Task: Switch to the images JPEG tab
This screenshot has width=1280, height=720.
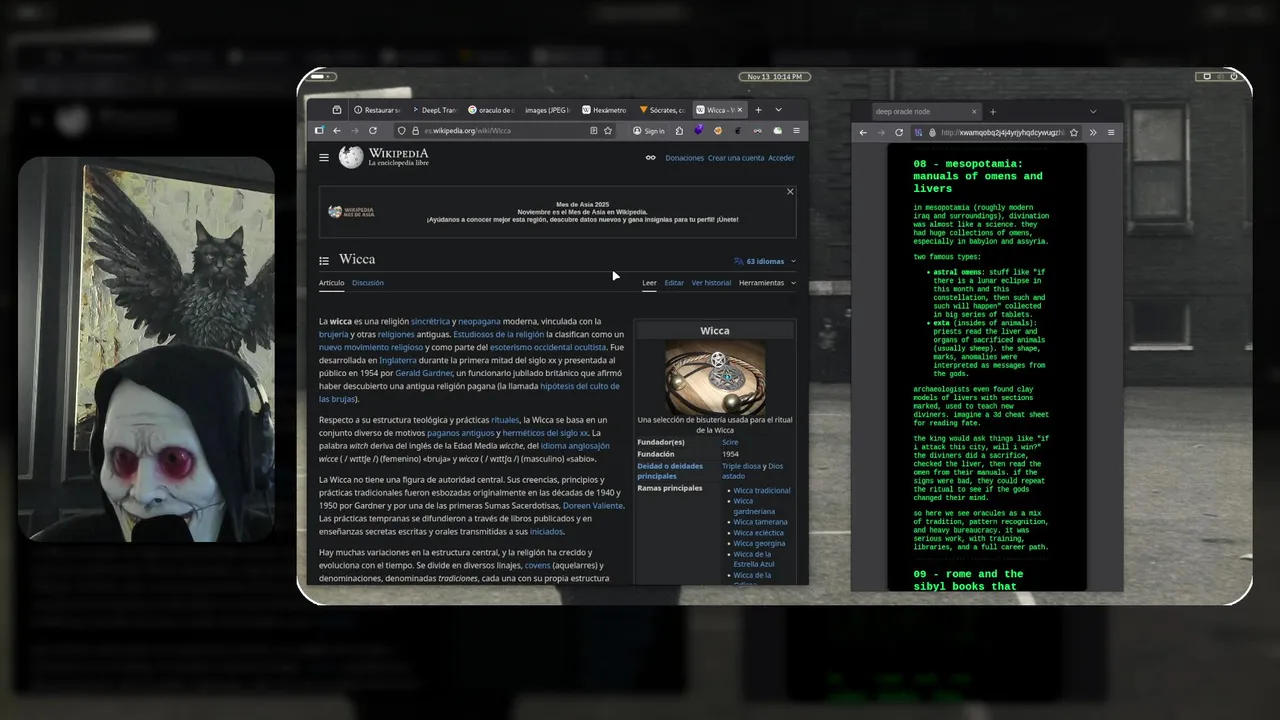Action: tap(548, 110)
